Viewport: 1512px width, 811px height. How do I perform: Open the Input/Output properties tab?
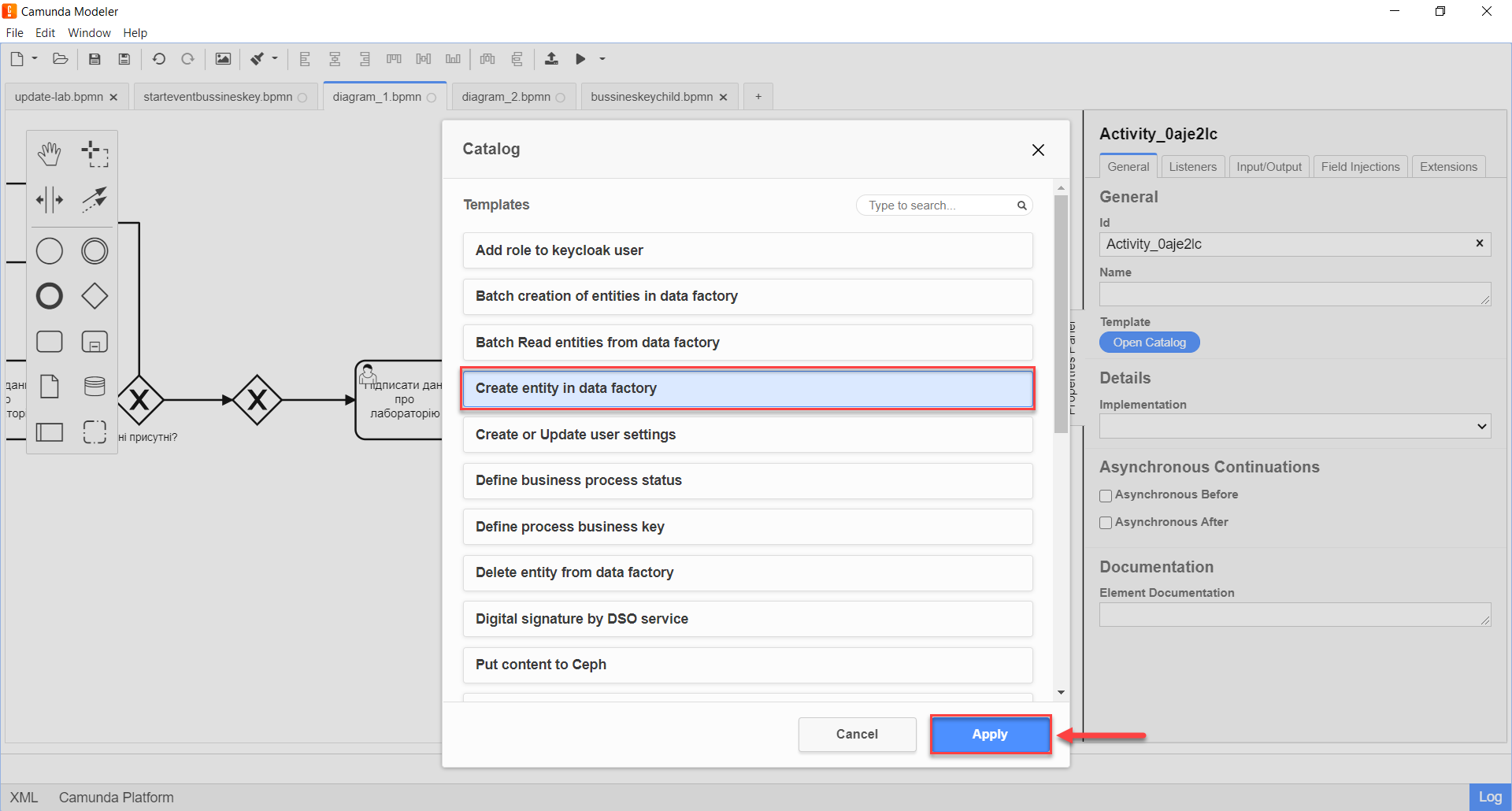click(x=1269, y=167)
